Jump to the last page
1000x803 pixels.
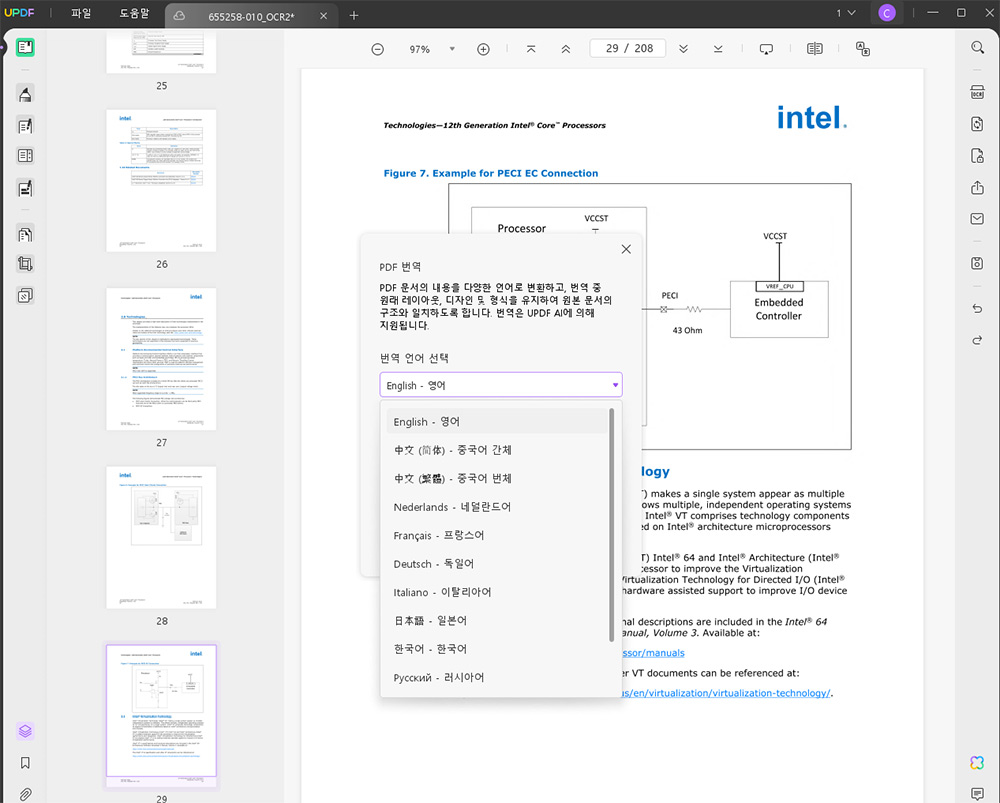tap(718, 49)
